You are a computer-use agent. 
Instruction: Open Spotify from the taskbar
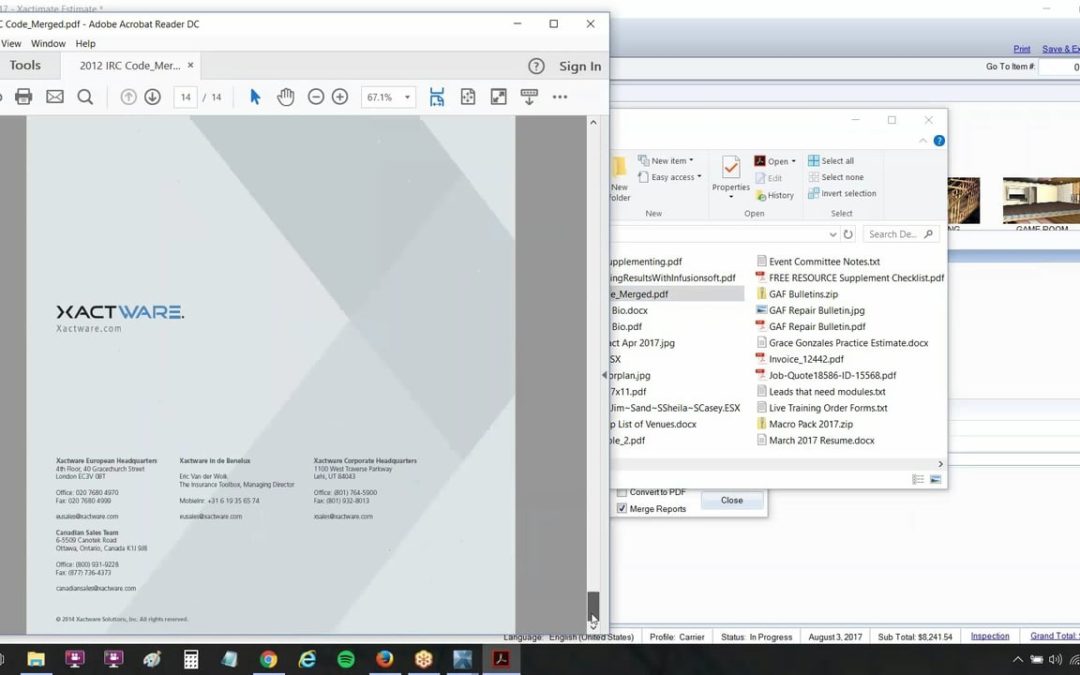pos(346,659)
